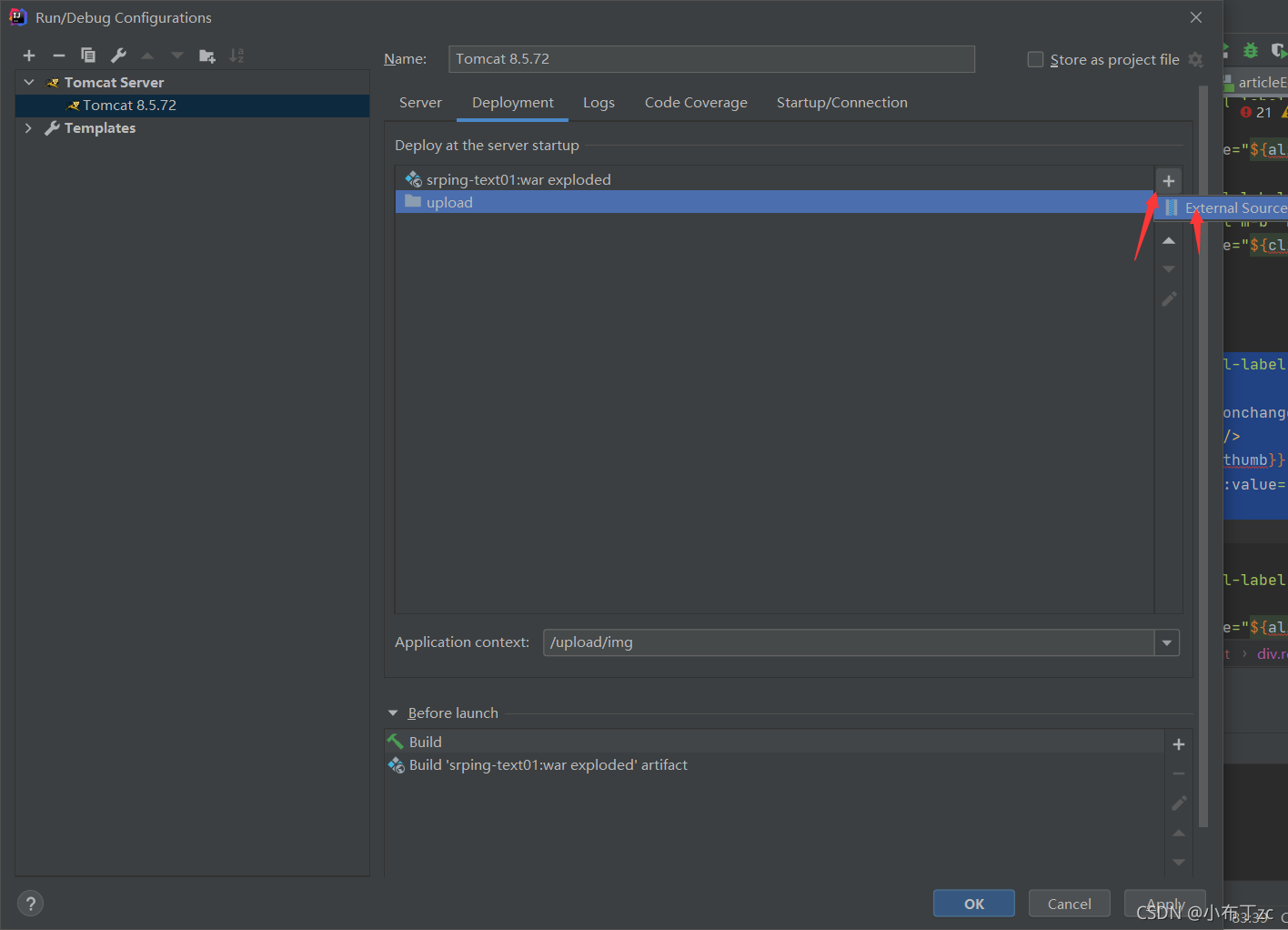The image size is (1288, 930).
Task: Add a Before launch task
Action: 1179,744
